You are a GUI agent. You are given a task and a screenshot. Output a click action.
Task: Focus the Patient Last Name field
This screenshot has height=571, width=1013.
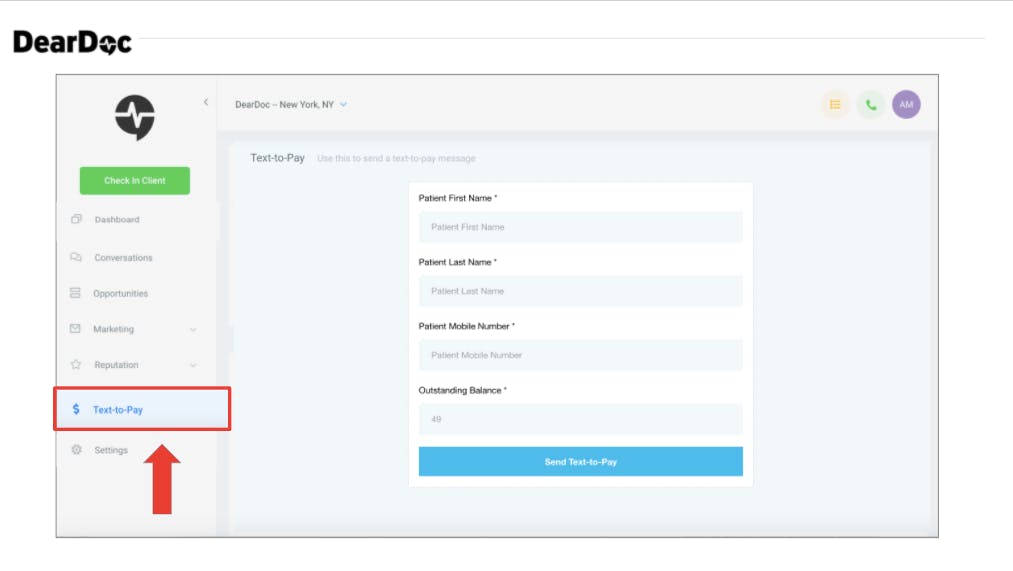tap(581, 291)
